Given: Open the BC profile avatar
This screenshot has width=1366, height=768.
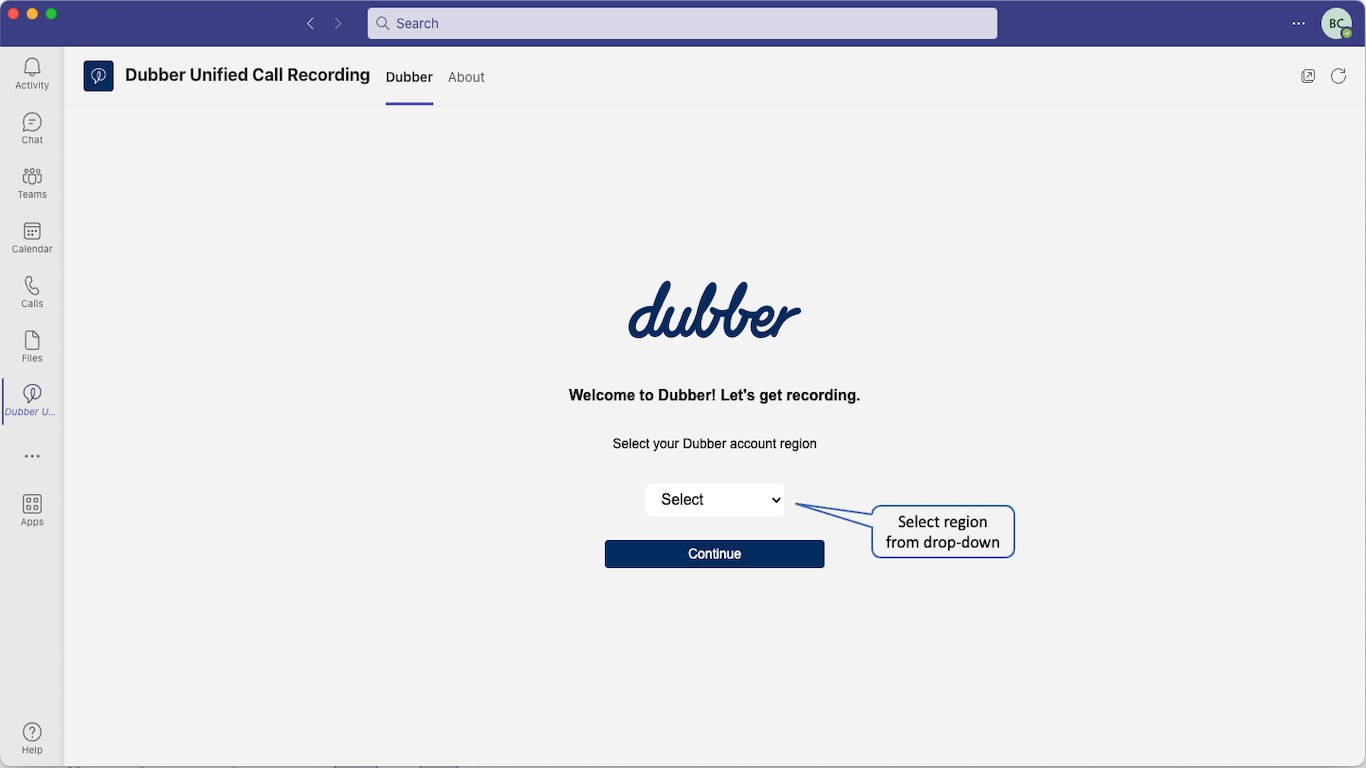Looking at the screenshot, I should [1337, 23].
